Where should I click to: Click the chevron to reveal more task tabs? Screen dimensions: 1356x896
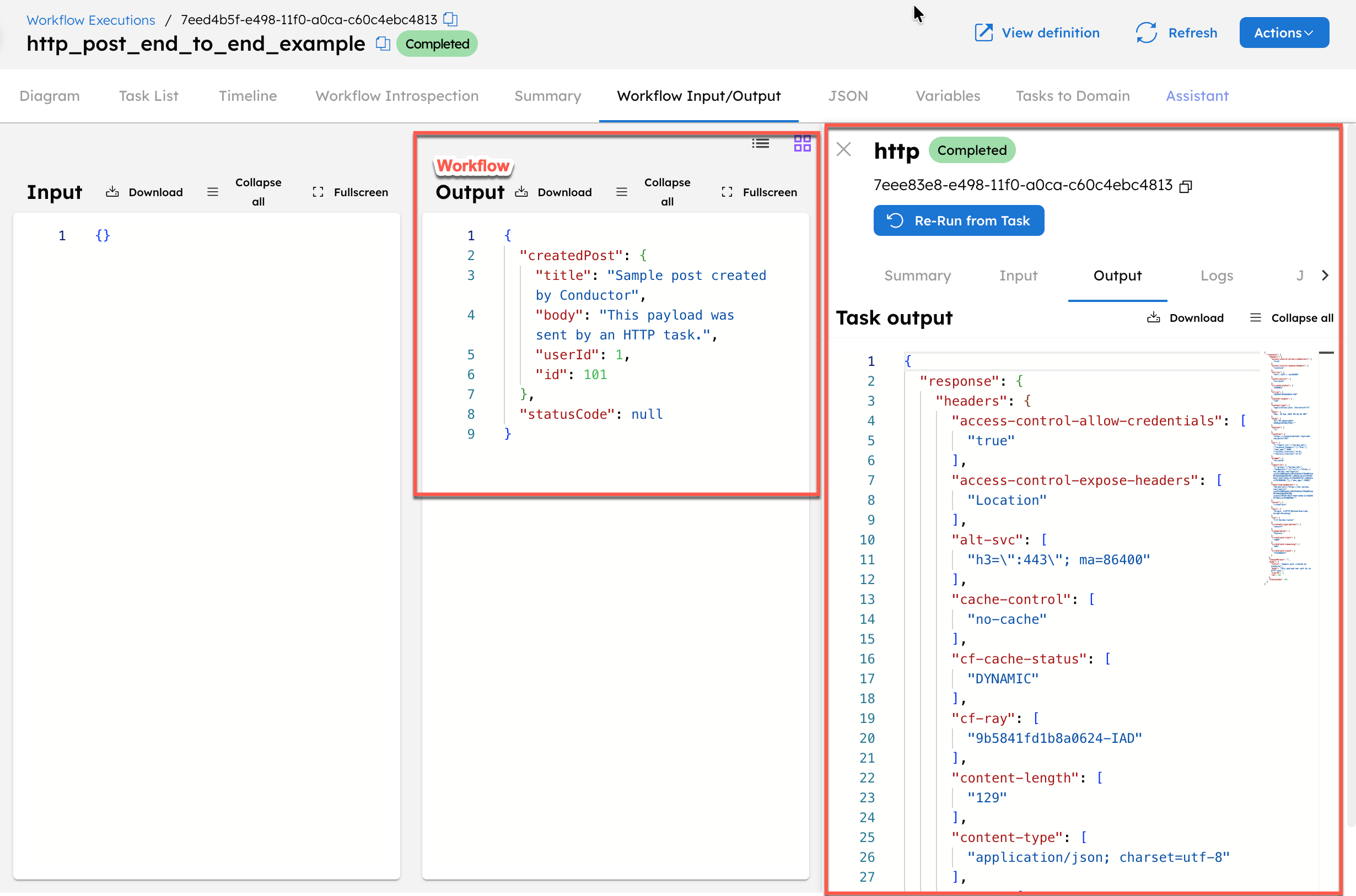[x=1326, y=276]
